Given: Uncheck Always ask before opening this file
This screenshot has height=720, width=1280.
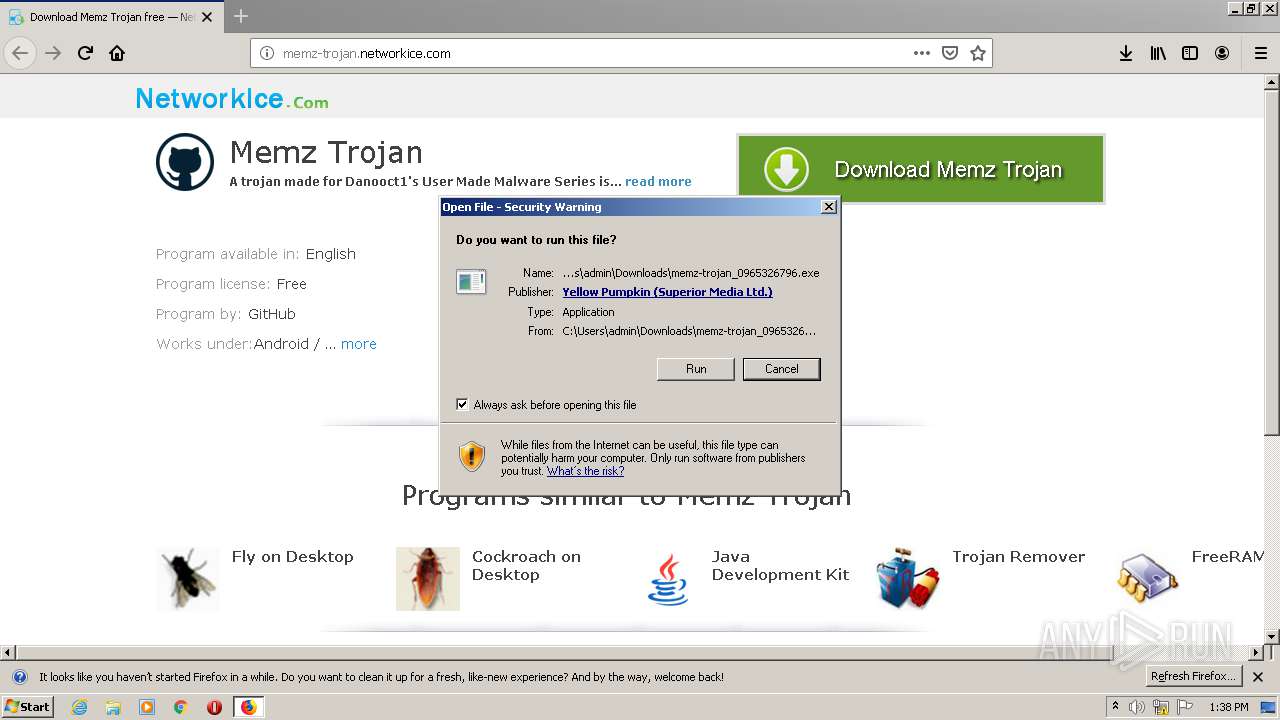Looking at the screenshot, I should pyautogui.click(x=462, y=405).
